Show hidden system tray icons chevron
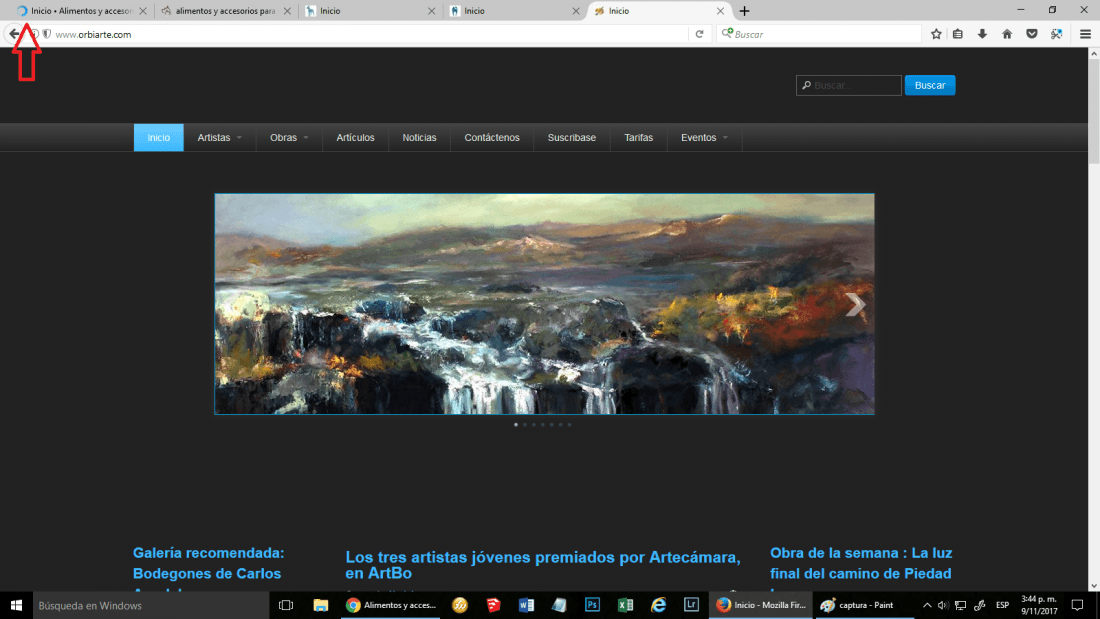1100x619 pixels. [927, 605]
